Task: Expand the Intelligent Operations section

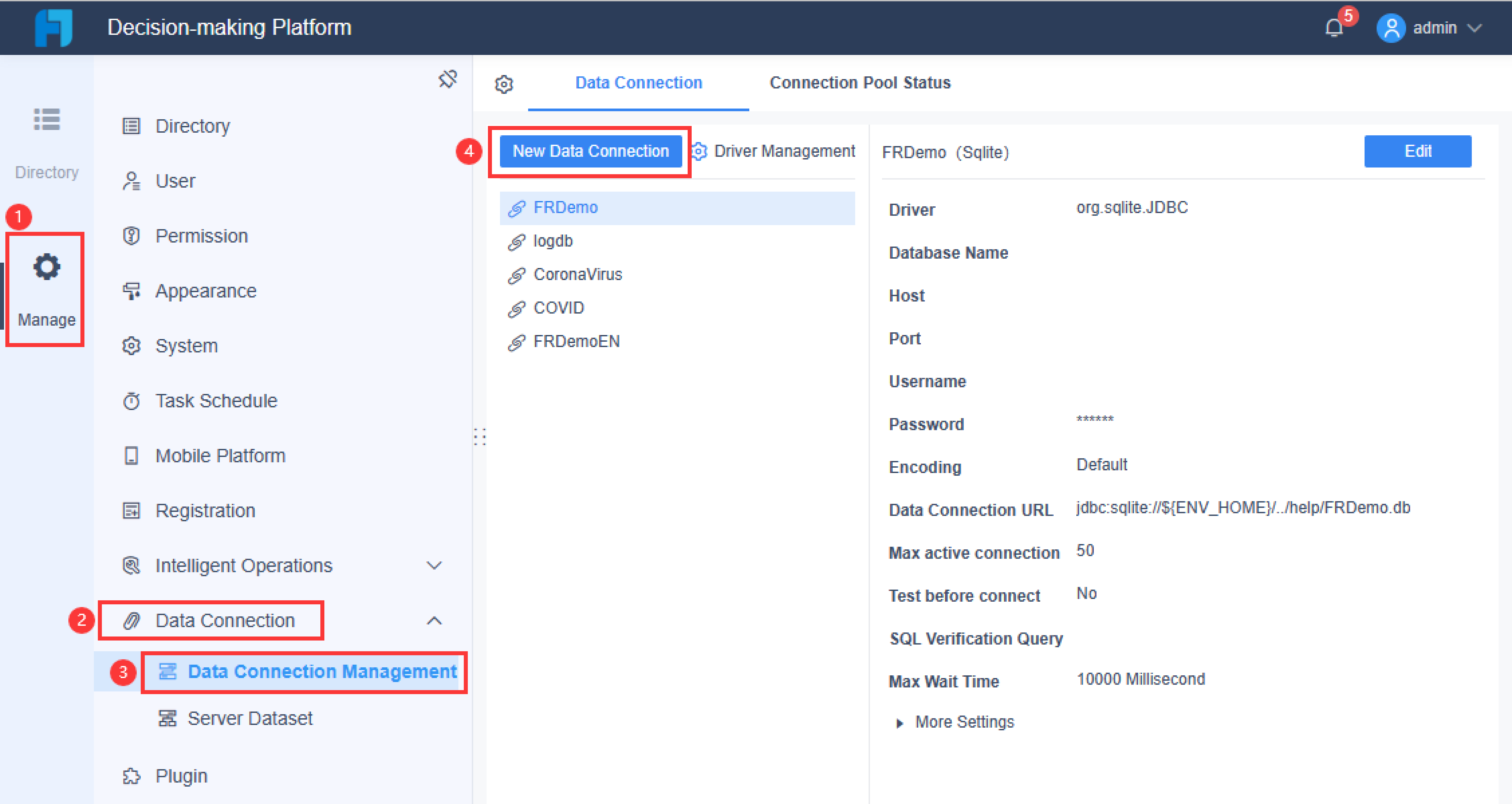Action: point(434,565)
